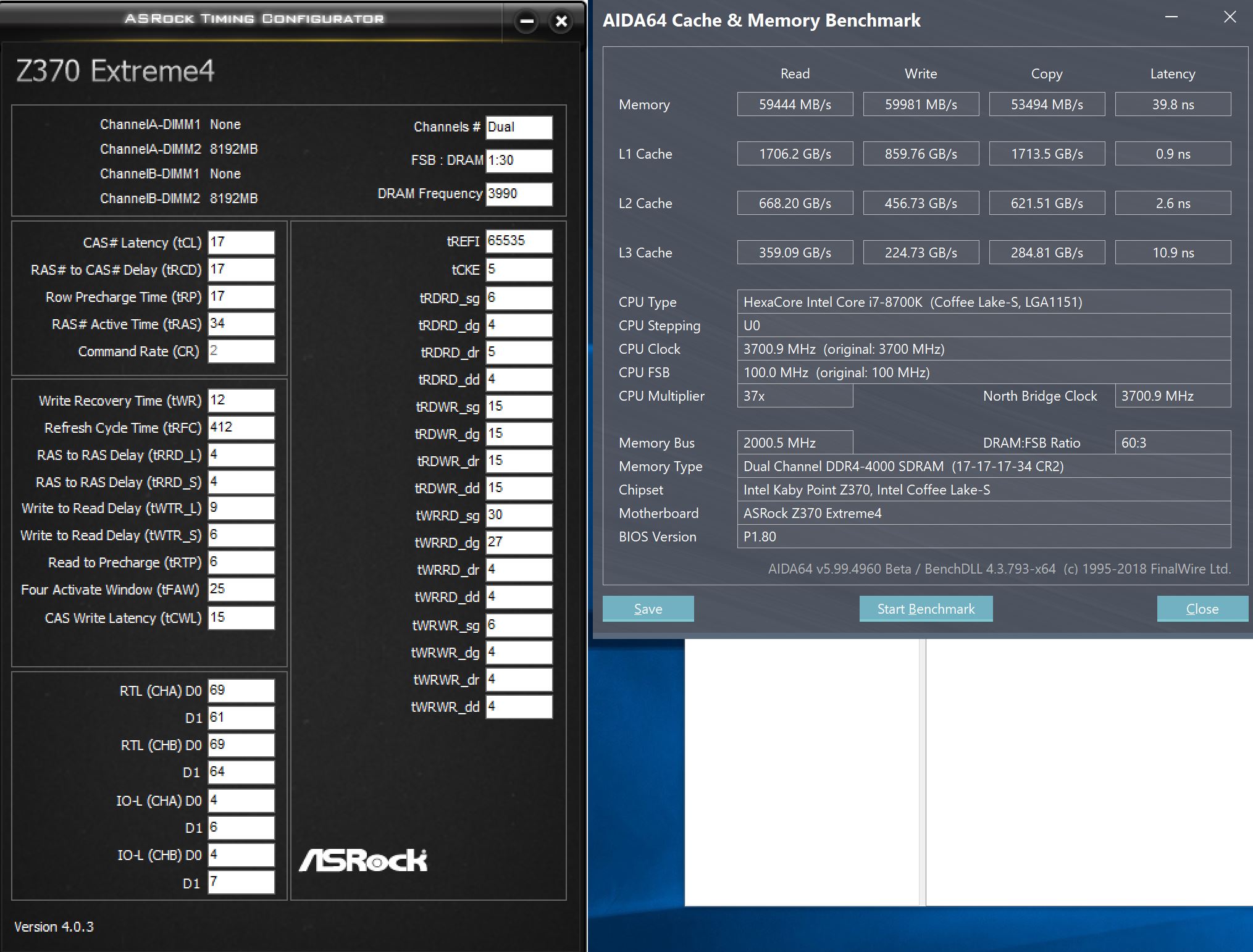The width and height of the screenshot is (1253, 952).
Task: Click the CAS# Latency (tCL) field
Action: click(x=241, y=242)
